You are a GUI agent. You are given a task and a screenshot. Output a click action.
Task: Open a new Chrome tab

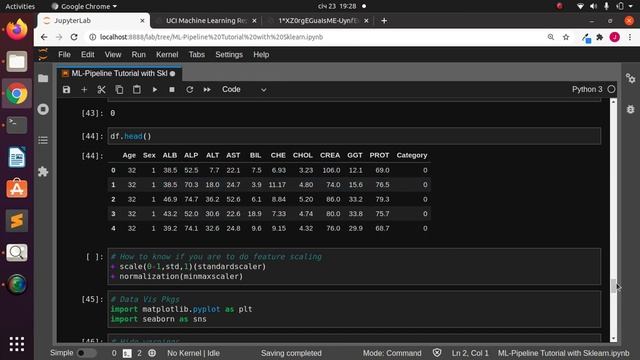384,20
